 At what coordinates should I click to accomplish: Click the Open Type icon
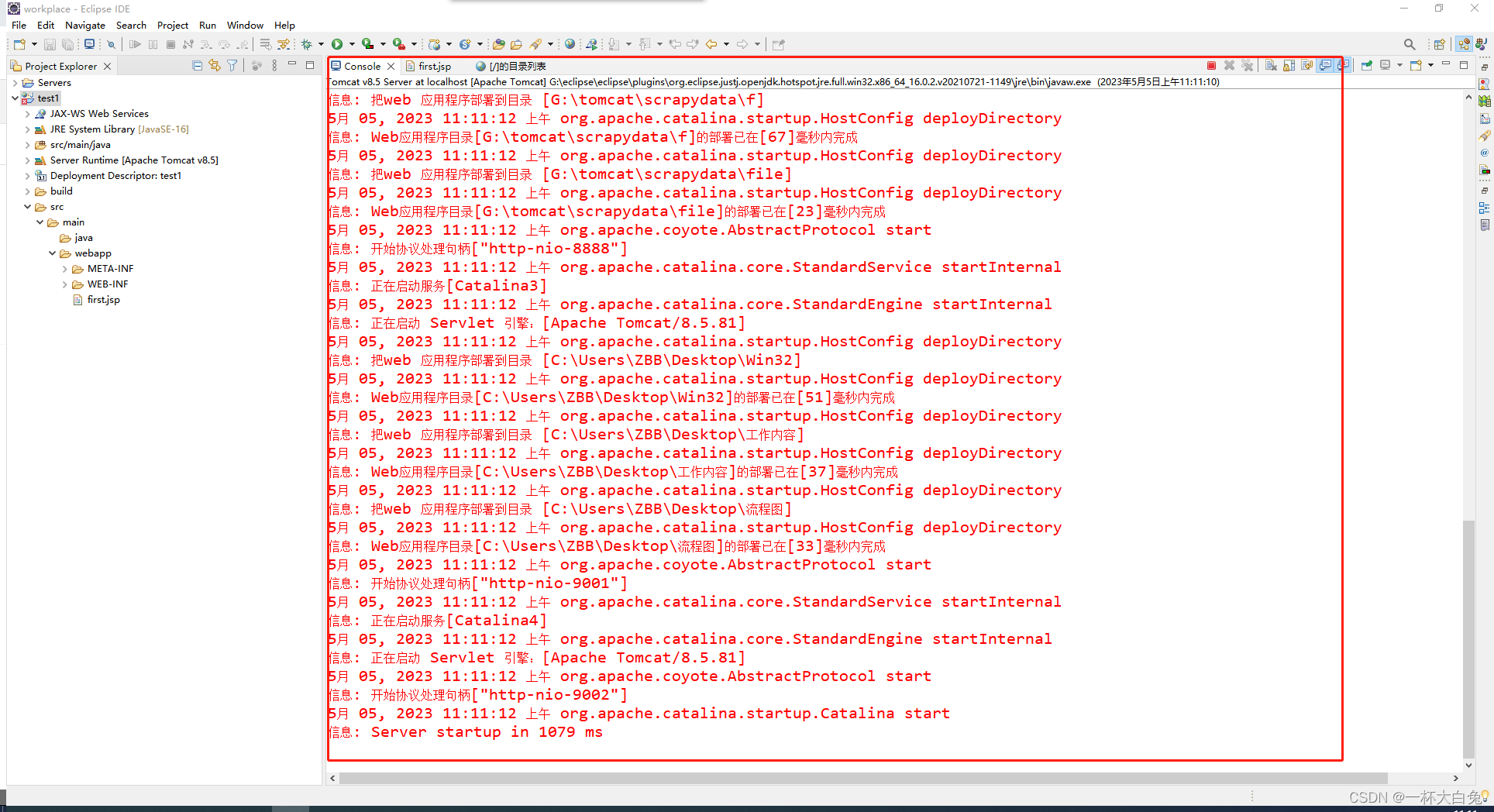coord(499,44)
